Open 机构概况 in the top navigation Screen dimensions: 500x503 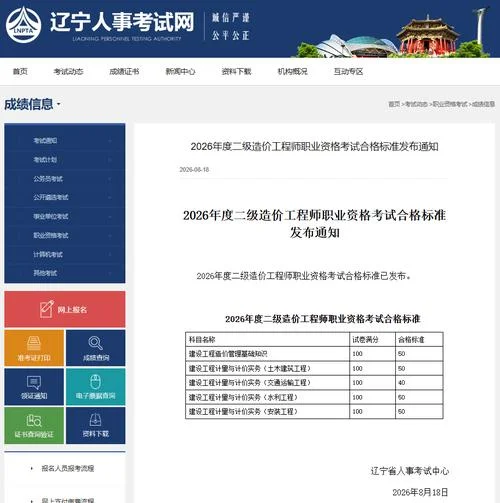click(292, 71)
